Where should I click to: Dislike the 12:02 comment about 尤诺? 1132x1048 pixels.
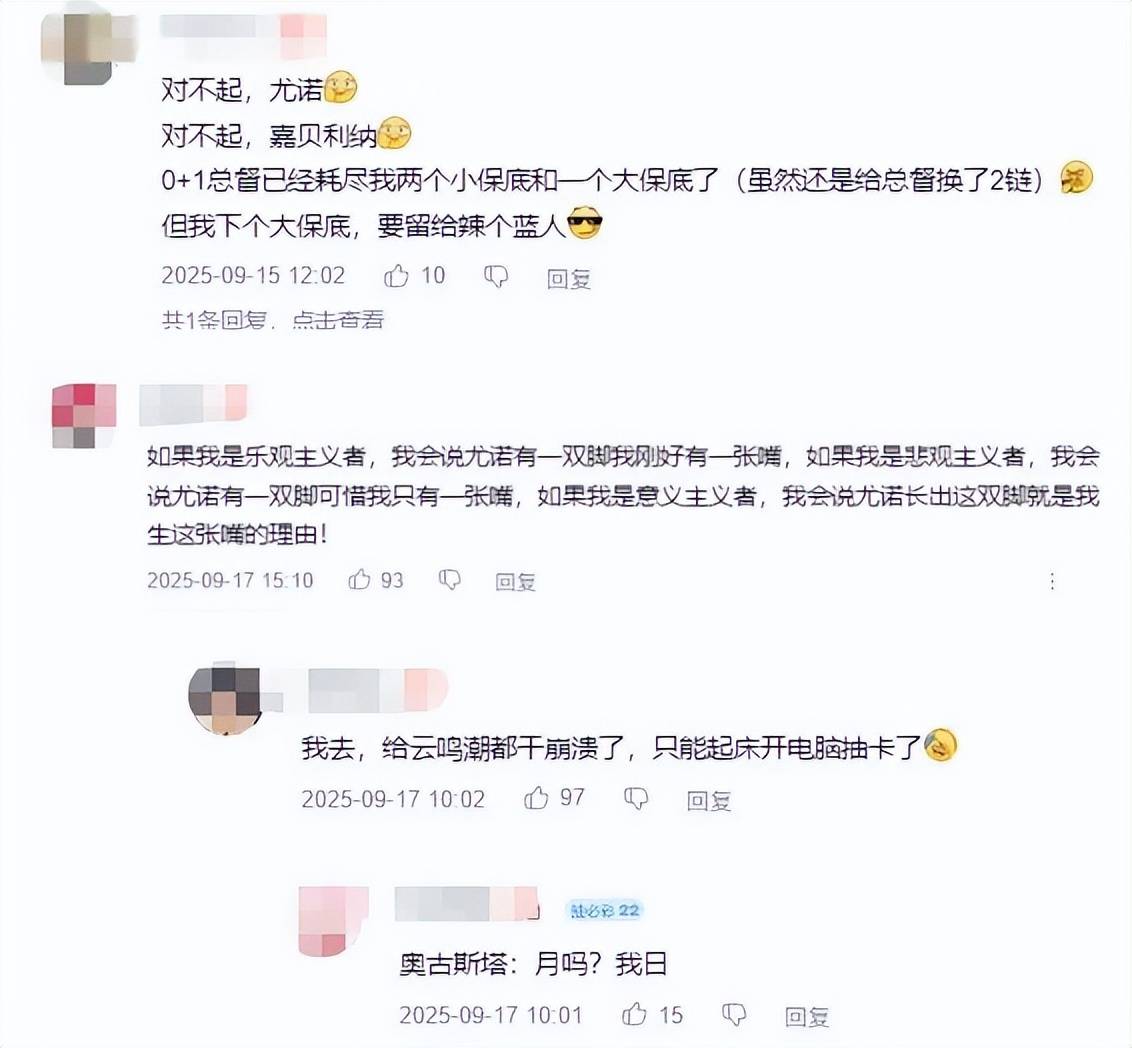coord(496,276)
